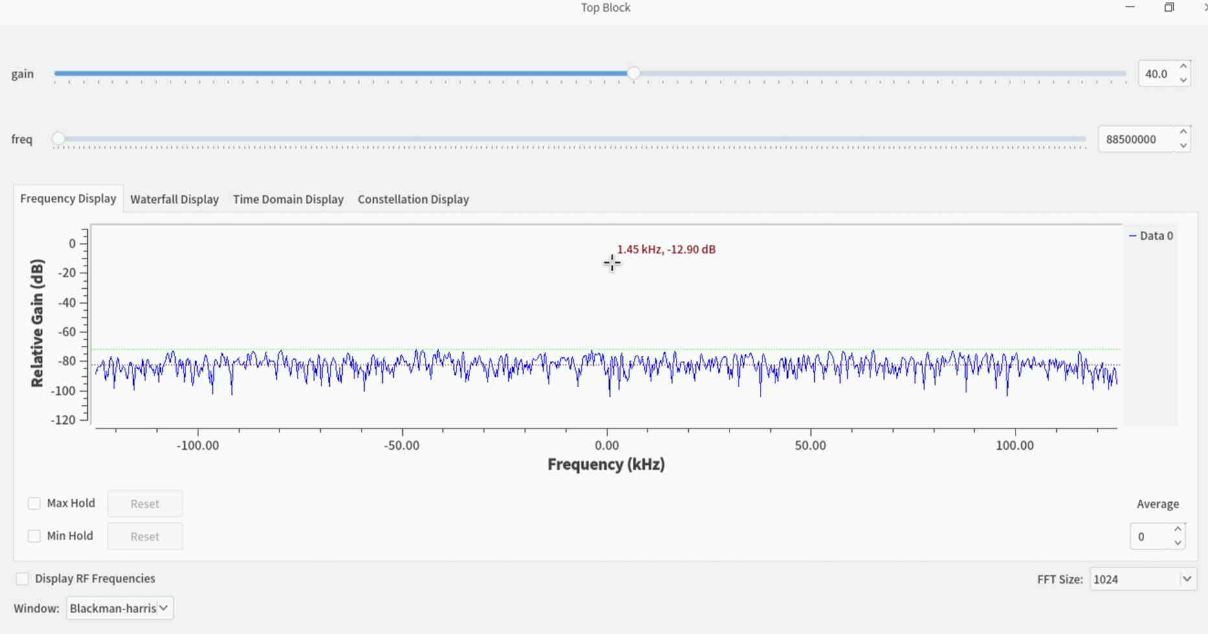The image size is (1208, 634).
Task: Click the freq slider handle
Action: [x=58, y=139]
